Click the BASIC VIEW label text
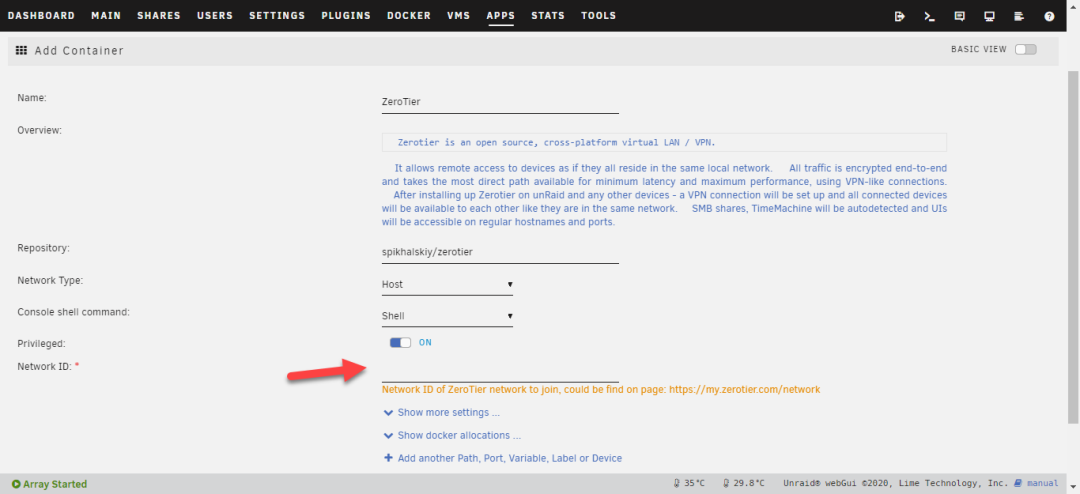 (979, 50)
